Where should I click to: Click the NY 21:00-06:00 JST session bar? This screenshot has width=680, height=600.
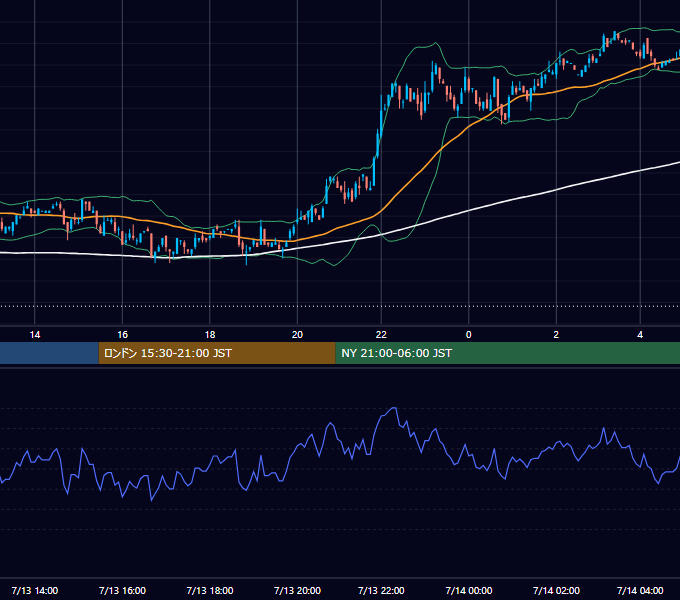point(507,353)
